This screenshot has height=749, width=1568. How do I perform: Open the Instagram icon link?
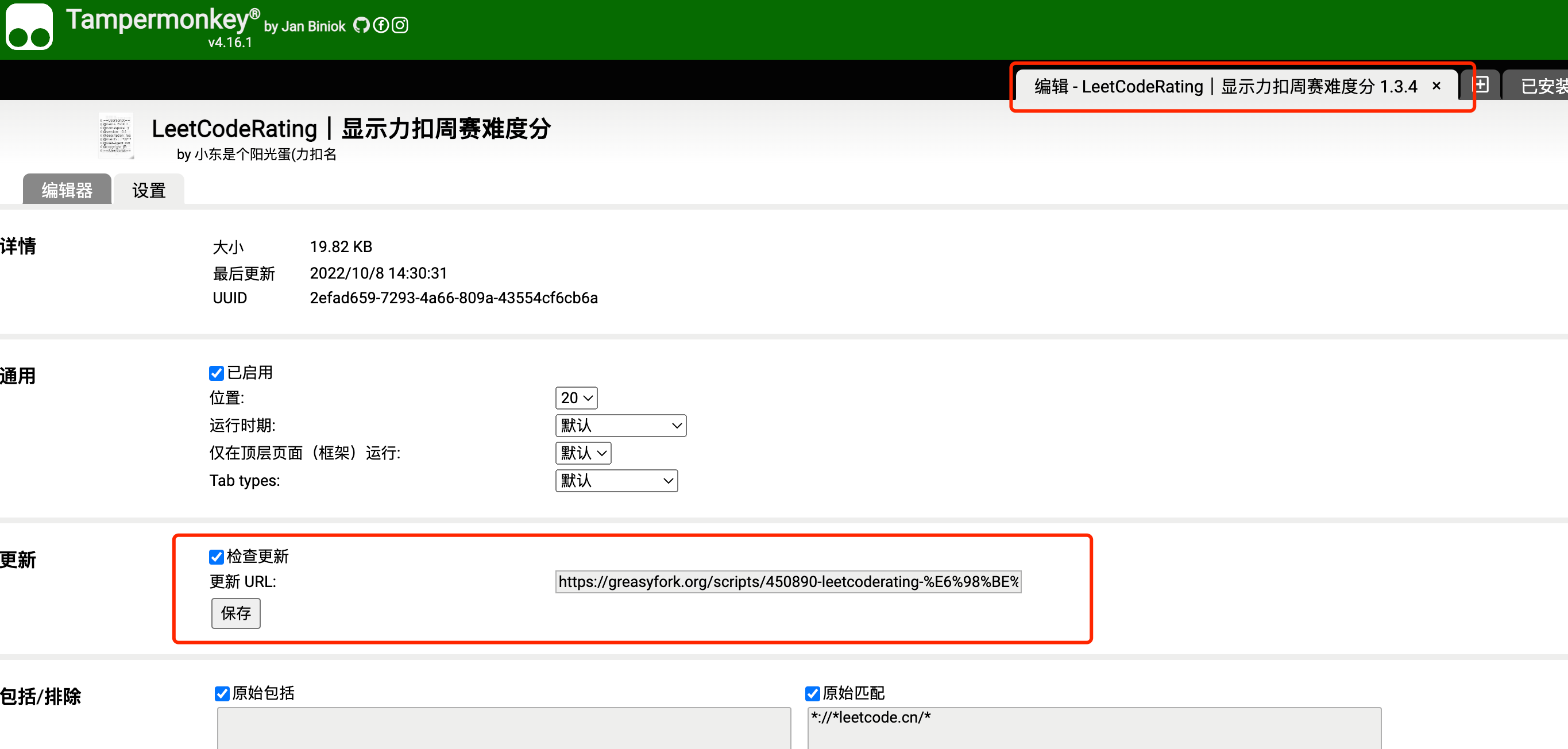tap(400, 25)
